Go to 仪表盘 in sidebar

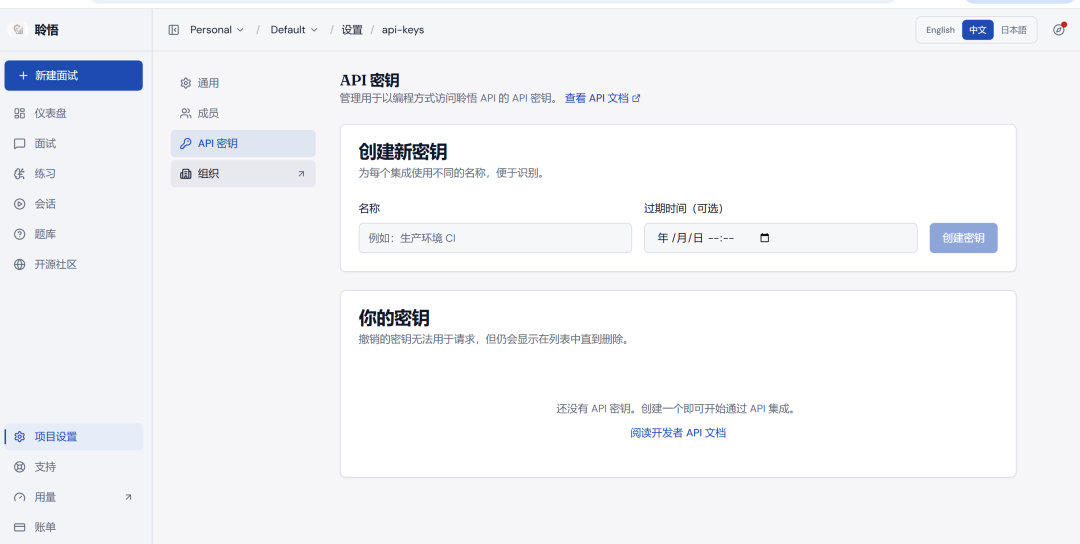74,114
